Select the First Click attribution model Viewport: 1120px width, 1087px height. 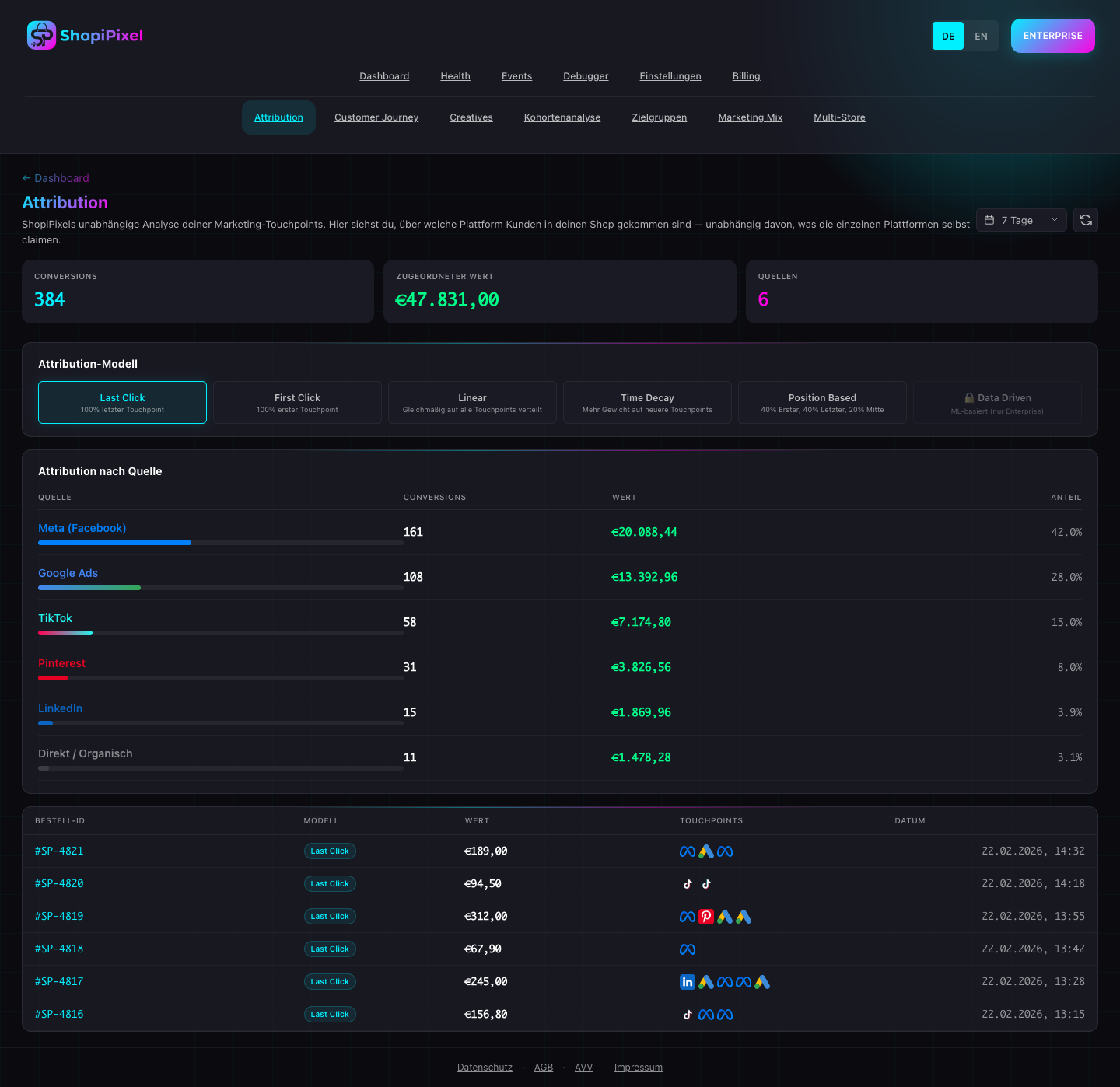pyautogui.click(x=297, y=402)
